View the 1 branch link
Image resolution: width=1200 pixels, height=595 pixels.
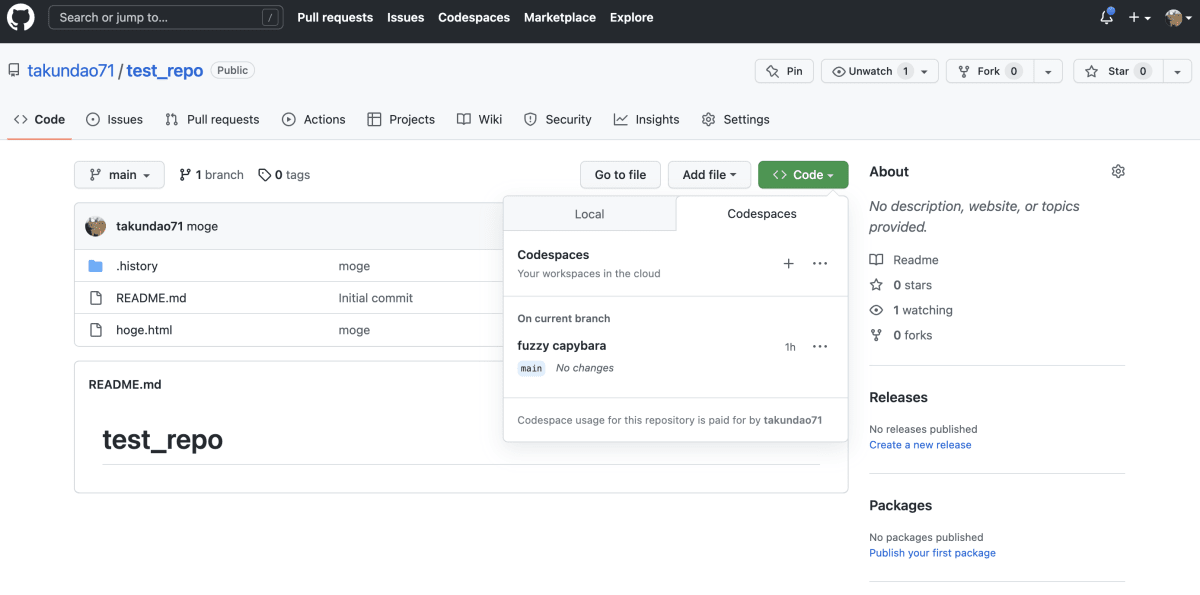211,174
